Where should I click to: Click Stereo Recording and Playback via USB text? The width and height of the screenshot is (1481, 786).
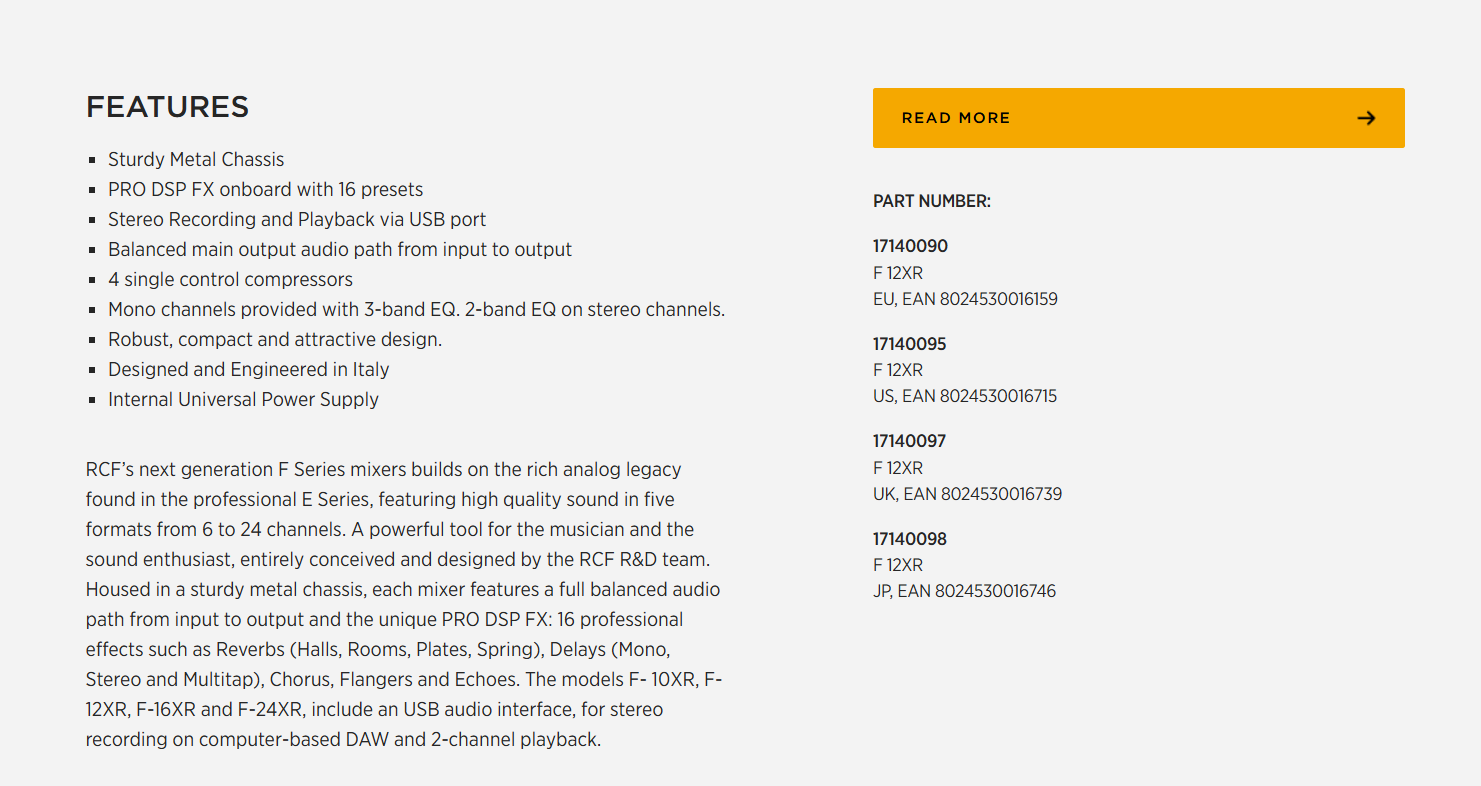[297, 220]
